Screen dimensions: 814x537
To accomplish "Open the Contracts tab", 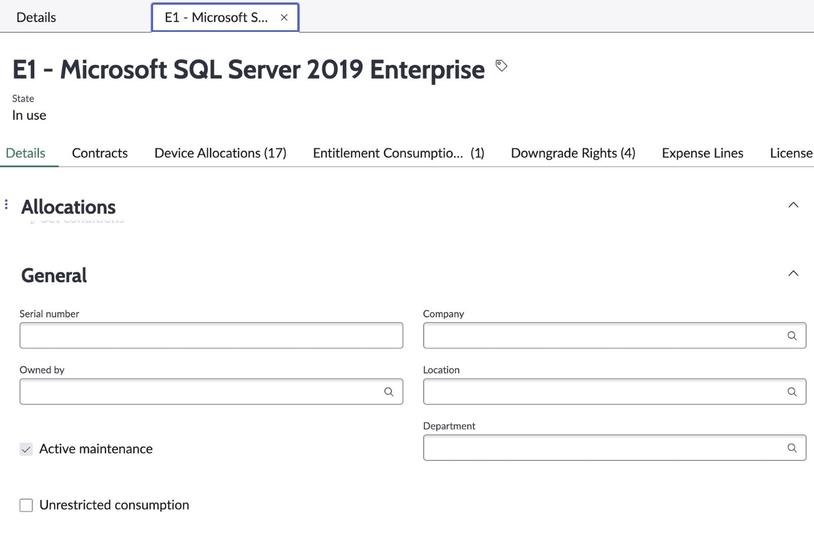I will 100,153.
